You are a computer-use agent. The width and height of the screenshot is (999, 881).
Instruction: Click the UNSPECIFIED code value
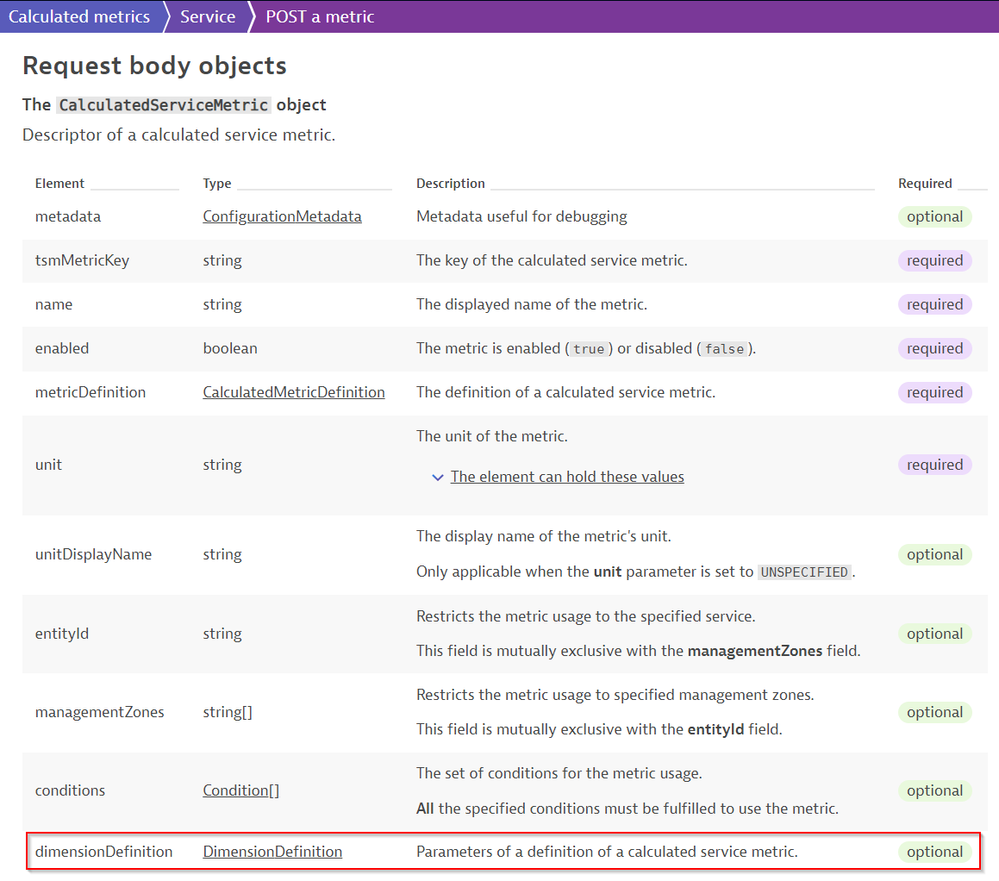tap(805, 572)
